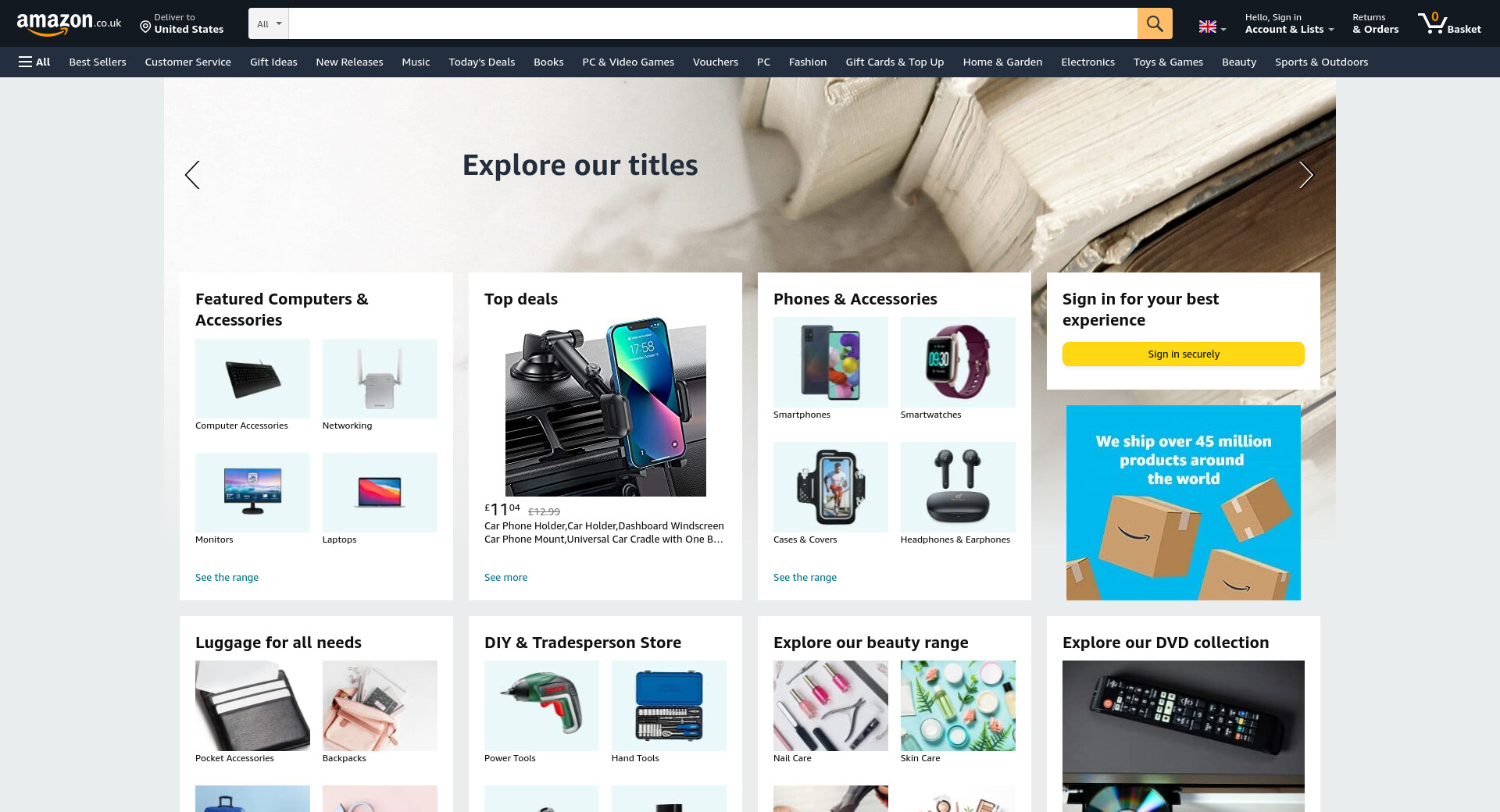This screenshot has height=812, width=1500.
Task: Show the next carousel banner
Action: tap(1305, 175)
